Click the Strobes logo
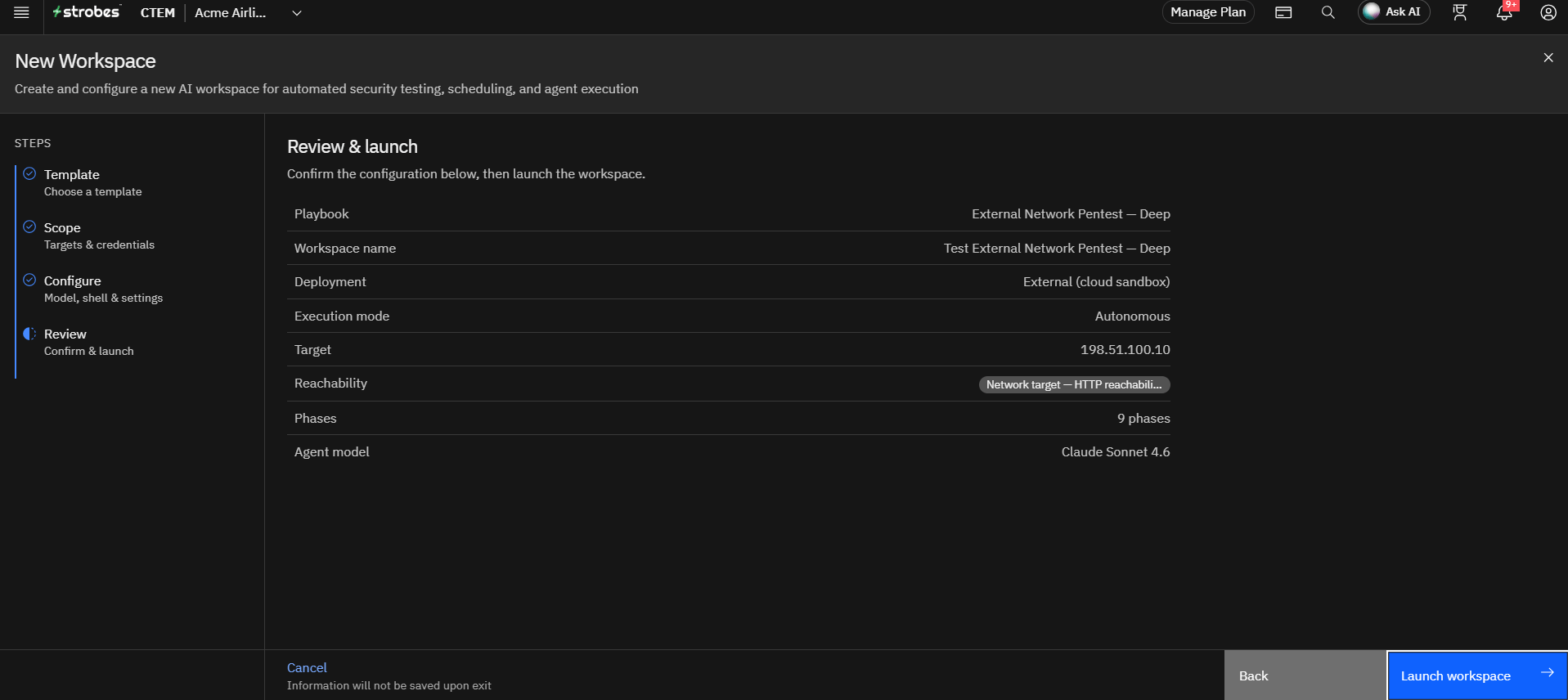 pyautogui.click(x=87, y=12)
